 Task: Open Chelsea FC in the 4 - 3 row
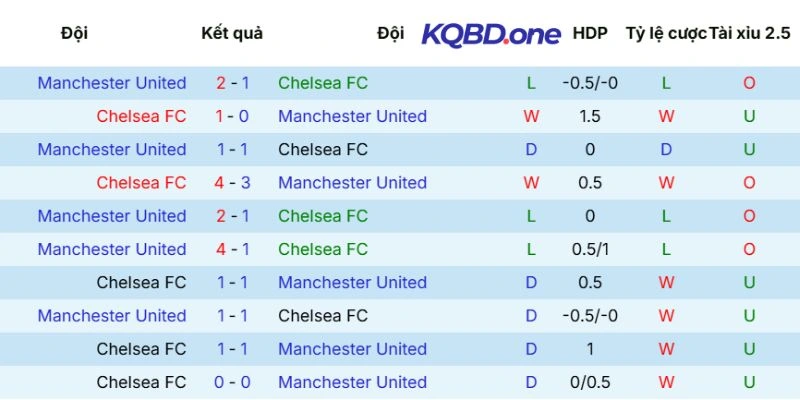point(141,183)
